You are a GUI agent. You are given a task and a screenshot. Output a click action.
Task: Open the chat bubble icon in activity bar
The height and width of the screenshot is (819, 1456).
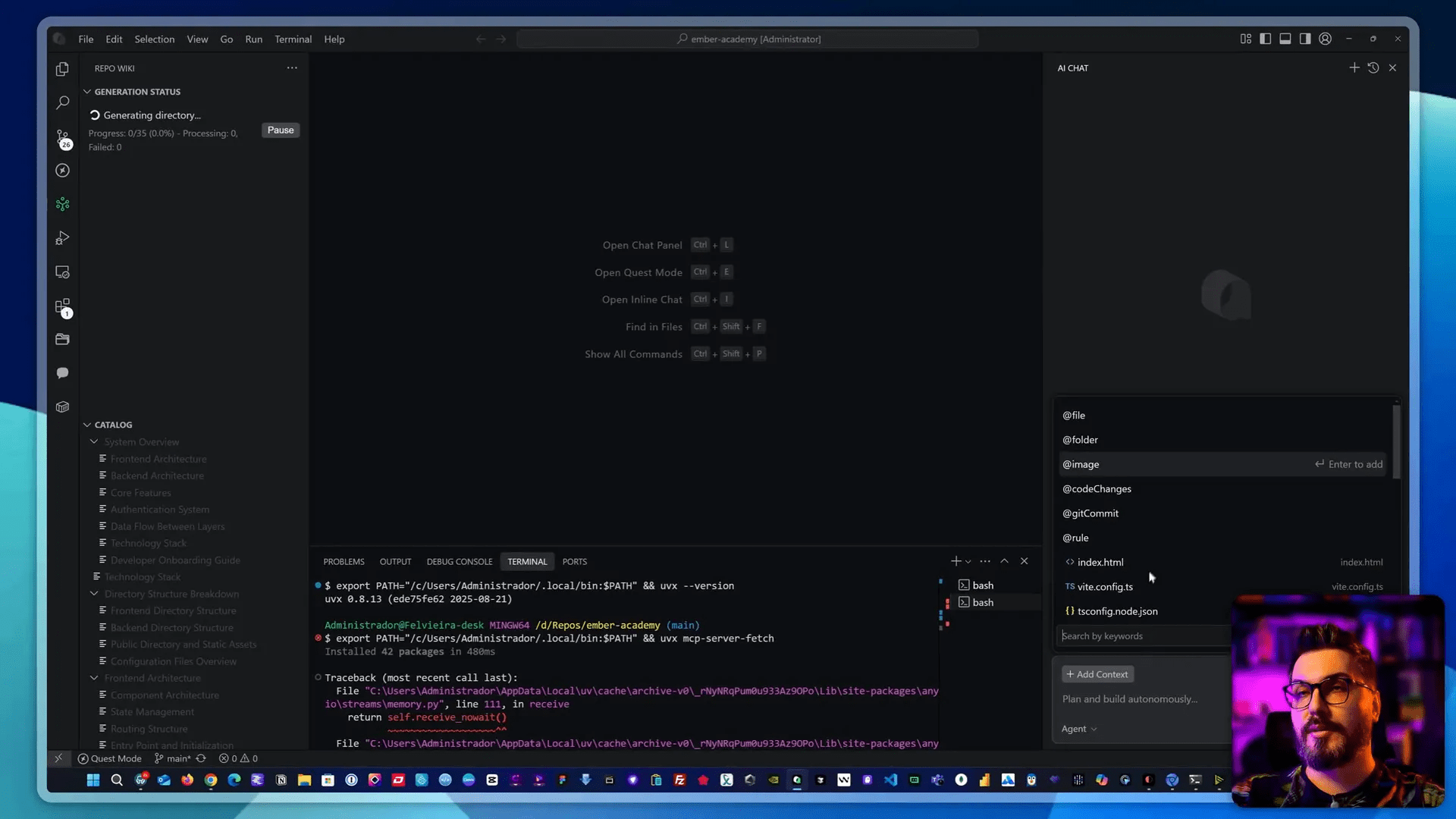(x=62, y=373)
